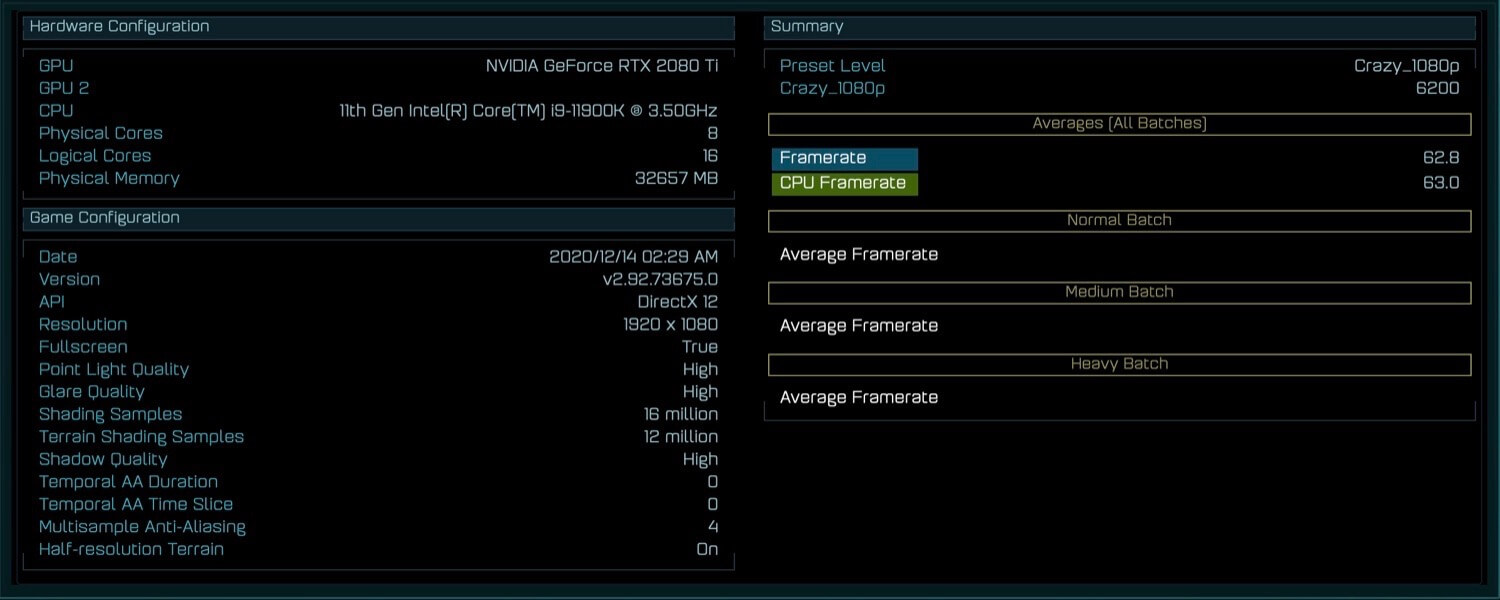The width and height of the screenshot is (1500, 600).
Task: Click the 62.8 framerate value
Action: click(1442, 158)
